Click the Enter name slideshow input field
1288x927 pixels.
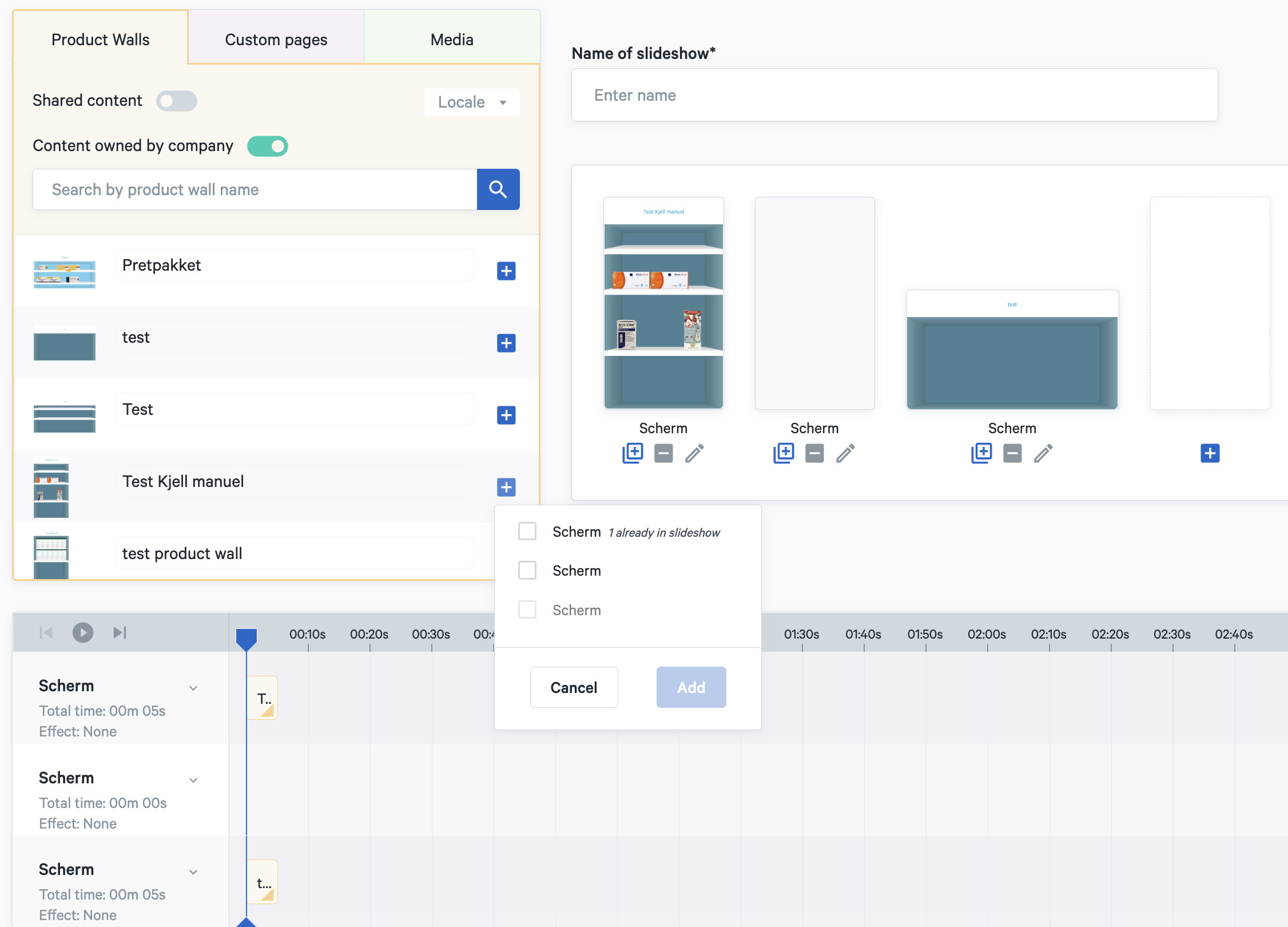click(895, 95)
